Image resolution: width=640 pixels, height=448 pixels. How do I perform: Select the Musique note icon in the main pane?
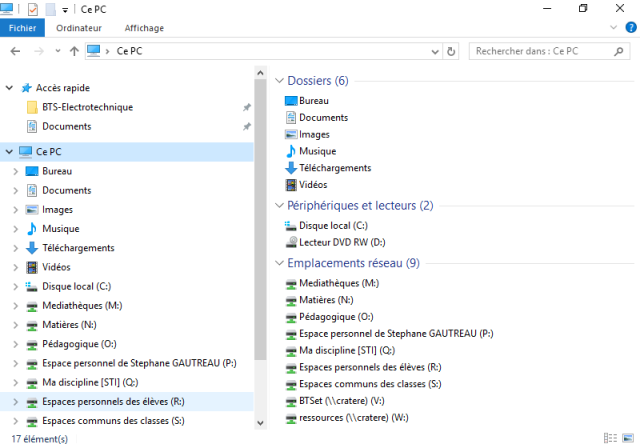click(291, 151)
